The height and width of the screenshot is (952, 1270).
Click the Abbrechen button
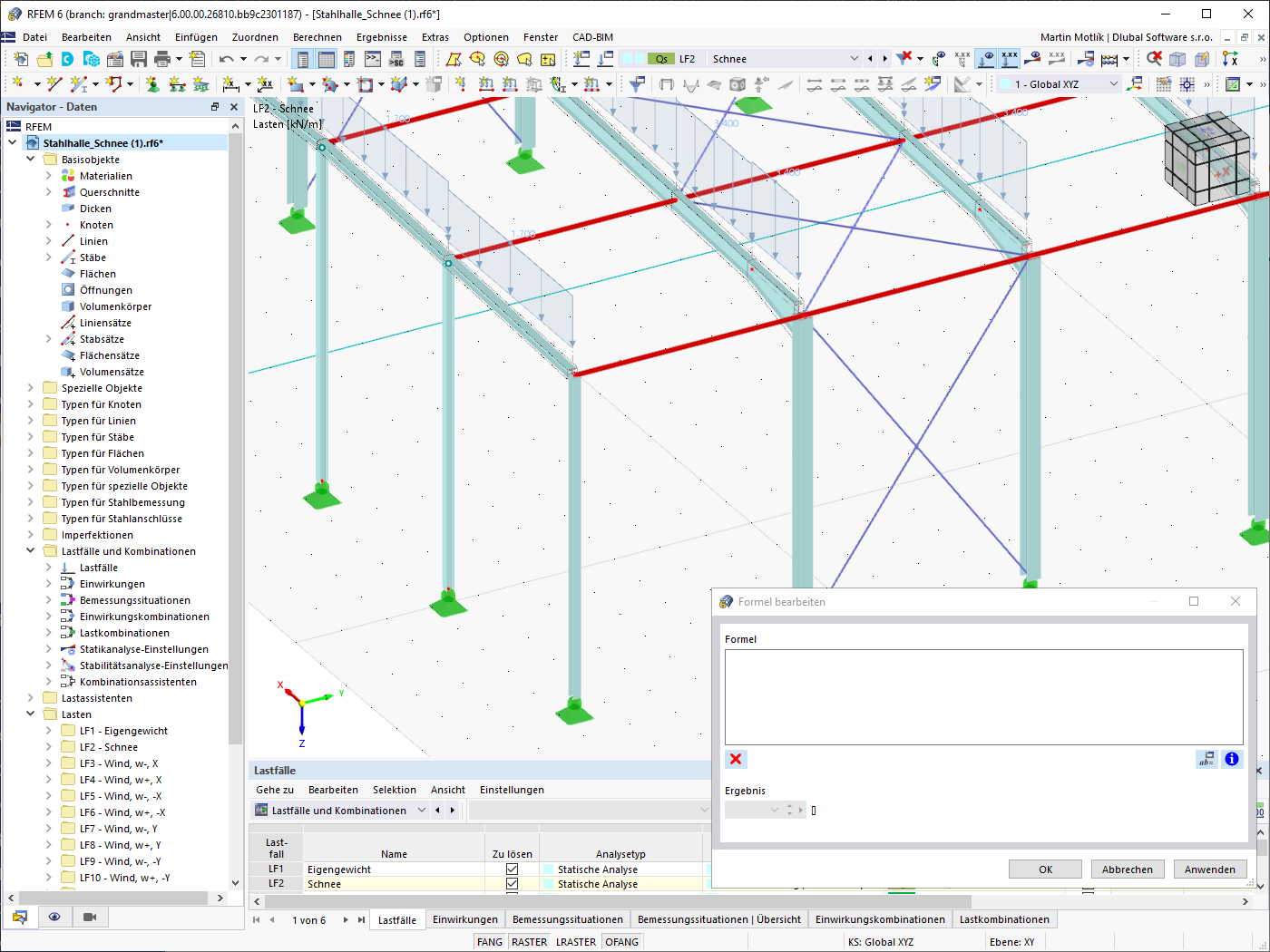pos(1127,869)
